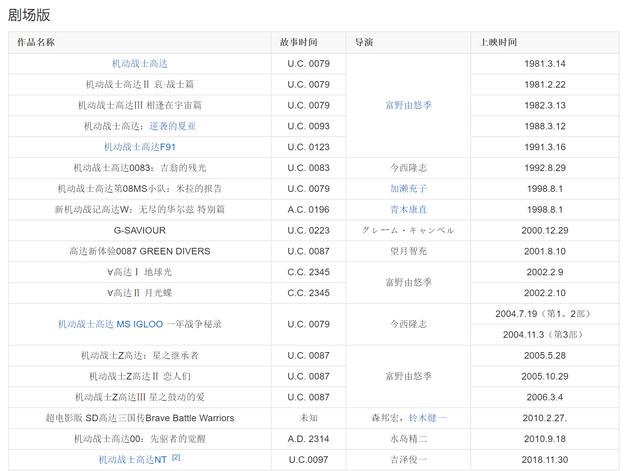Click the 作品名称 column header
Screen dimensions: 640x471
[x=36, y=42]
